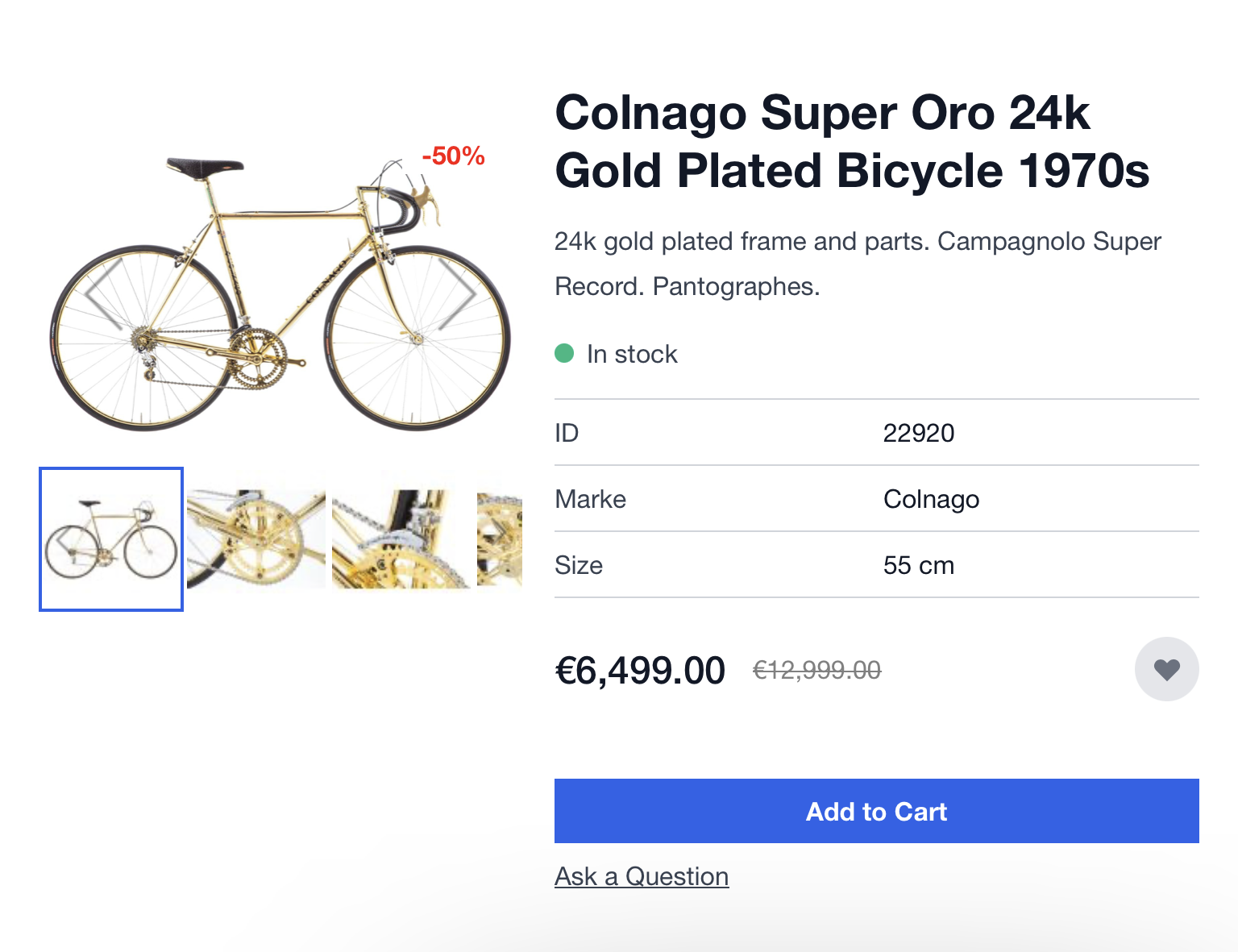Click the red -50% discount badge
This screenshot has width=1238, height=952.
[x=453, y=156]
